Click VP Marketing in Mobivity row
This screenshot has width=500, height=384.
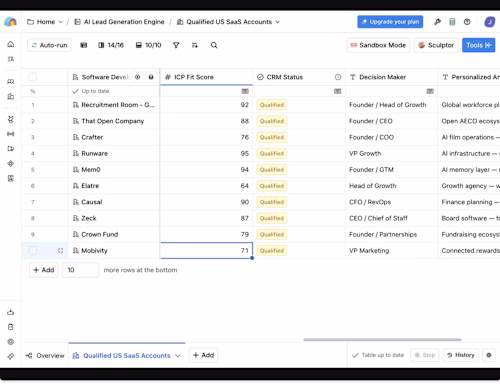pyautogui.click(x=369, y=251)
